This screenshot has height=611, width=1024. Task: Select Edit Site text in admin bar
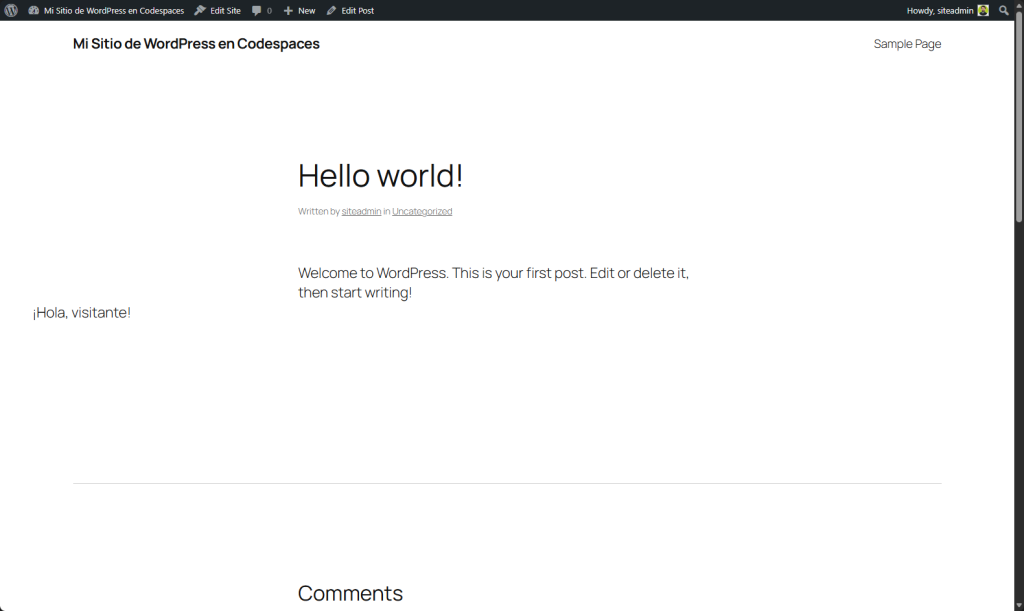[225, 10]
